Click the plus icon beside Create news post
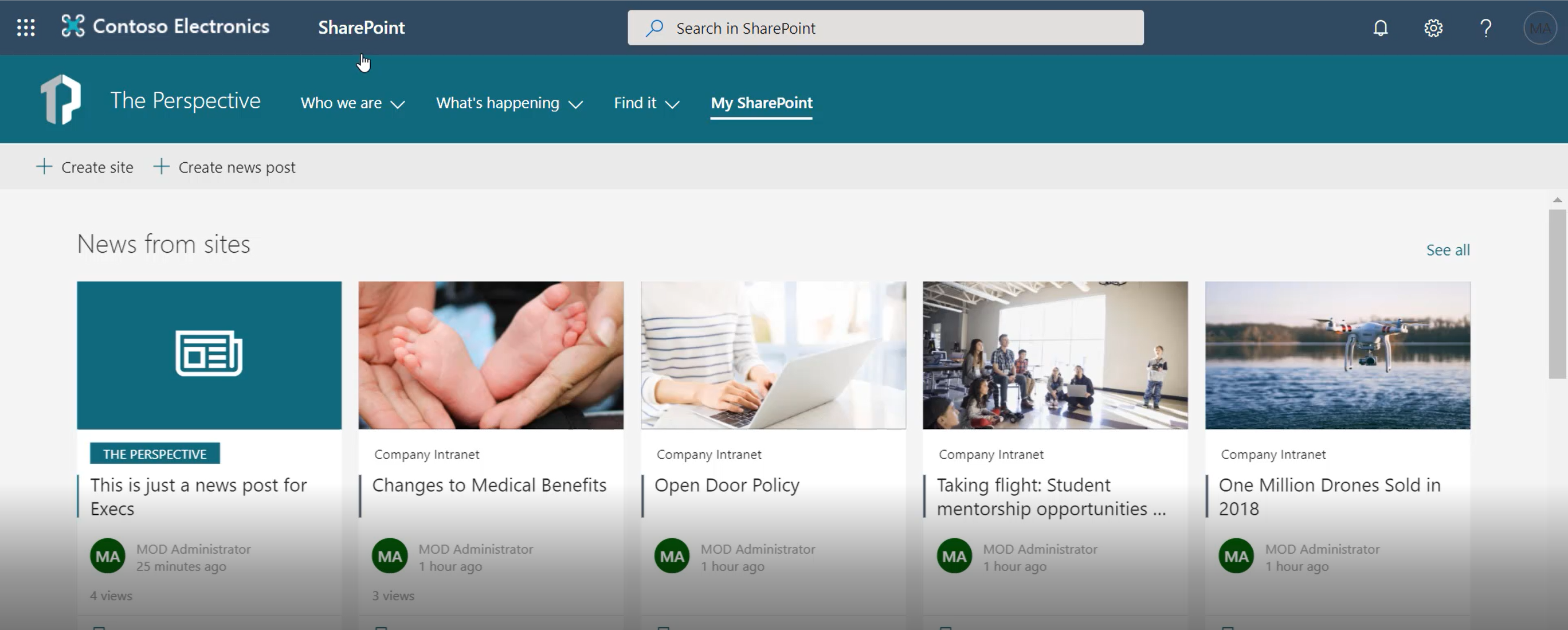This screenshot has width=1568, height=630. pyautogui.click(x=160, y=166)
